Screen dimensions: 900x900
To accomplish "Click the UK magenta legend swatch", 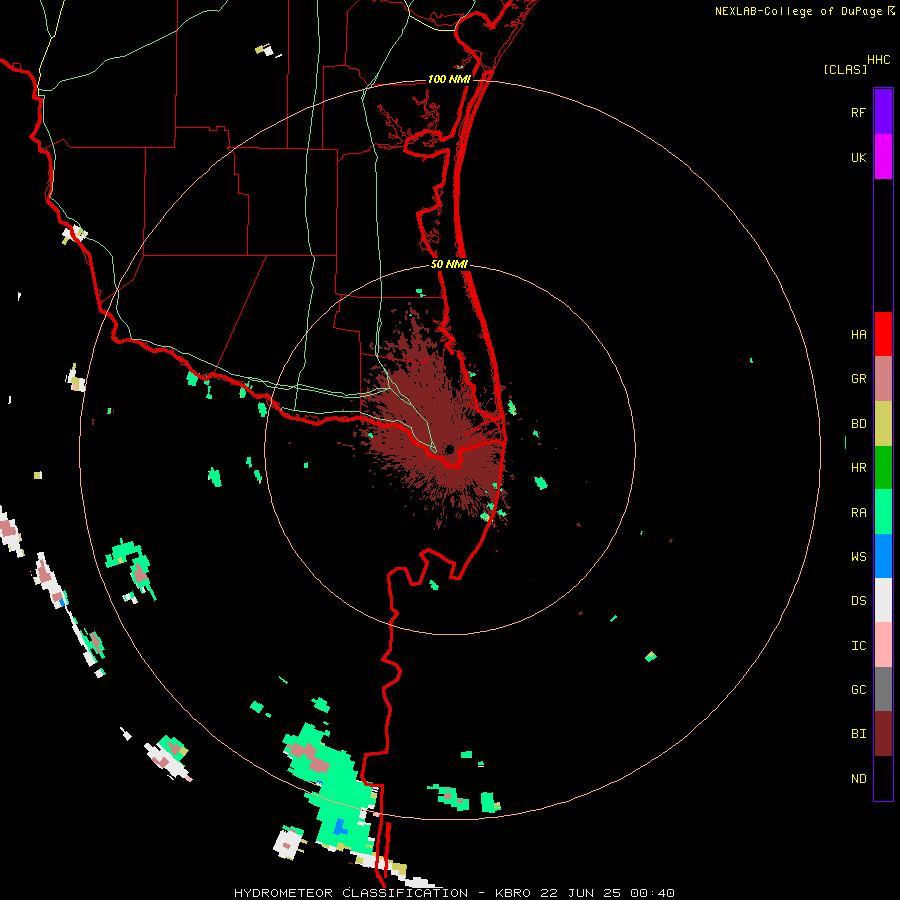I will (883, 157).
